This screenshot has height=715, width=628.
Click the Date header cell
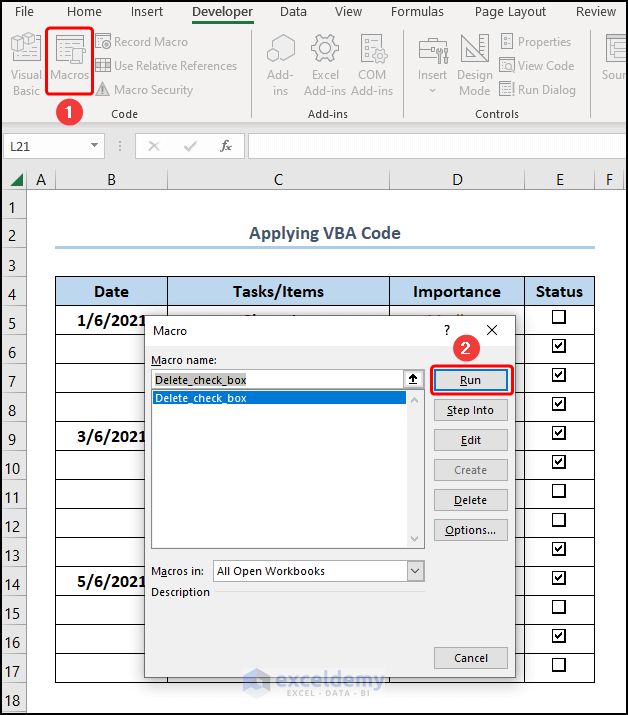(111, 291)
